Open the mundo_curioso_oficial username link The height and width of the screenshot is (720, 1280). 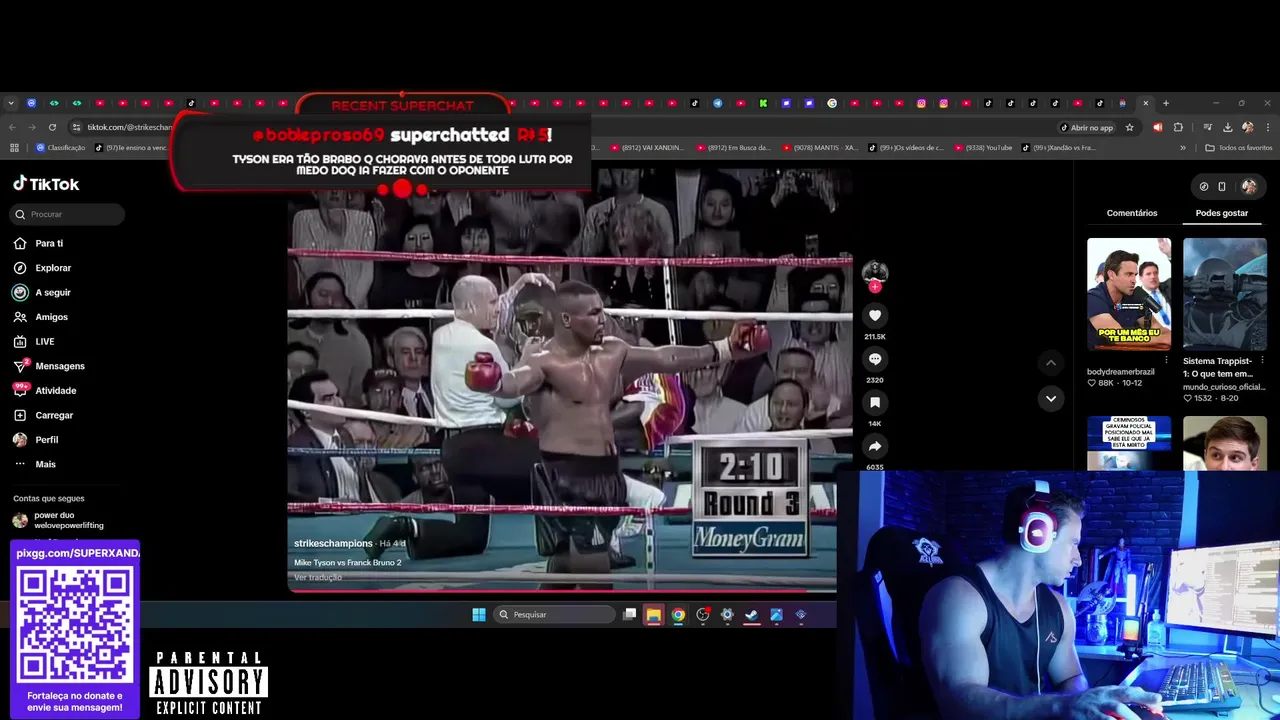[1224, 386]
